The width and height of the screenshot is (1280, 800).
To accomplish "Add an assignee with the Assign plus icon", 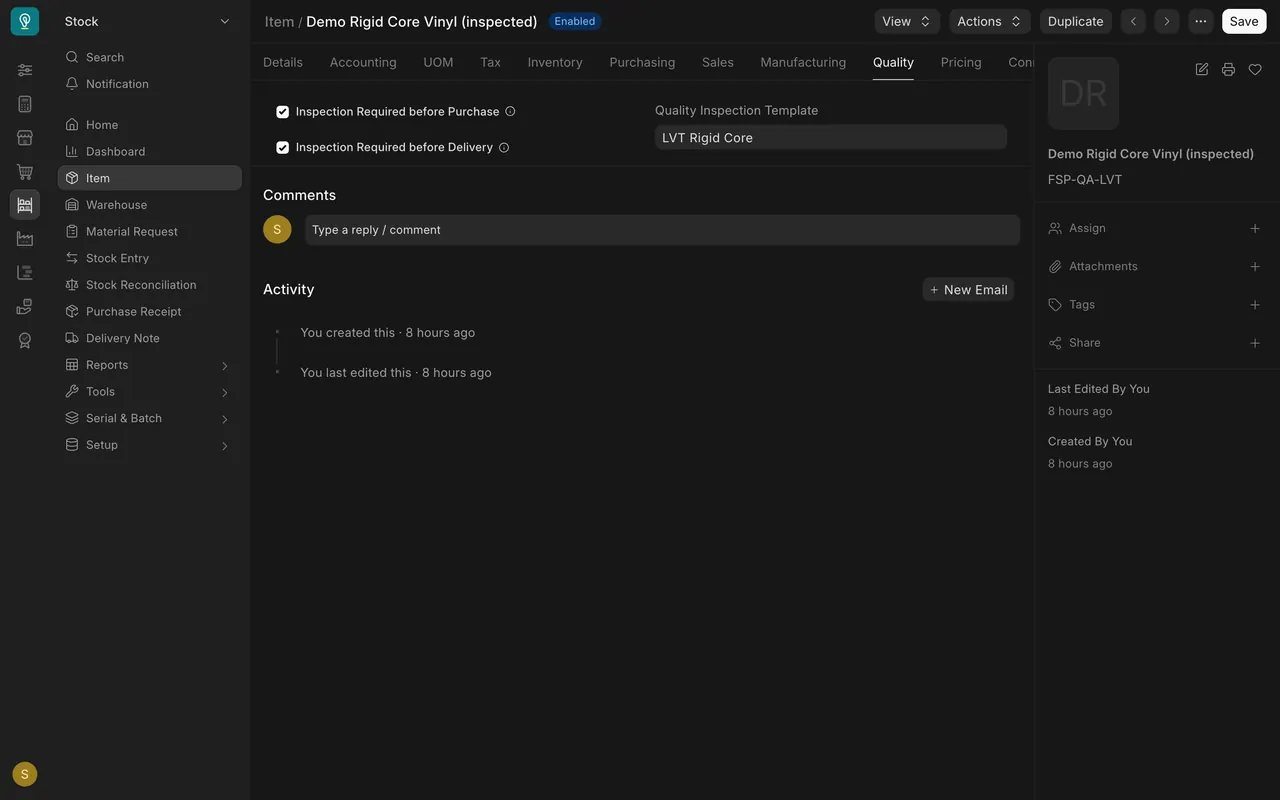I will point(1255,229).
